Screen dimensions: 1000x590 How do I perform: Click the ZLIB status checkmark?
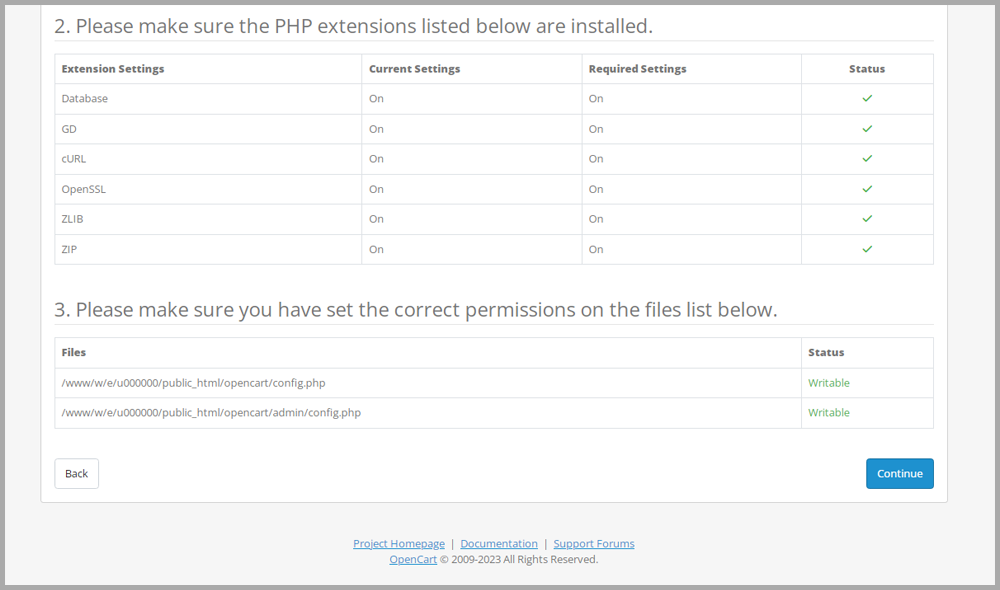(867, 219)
